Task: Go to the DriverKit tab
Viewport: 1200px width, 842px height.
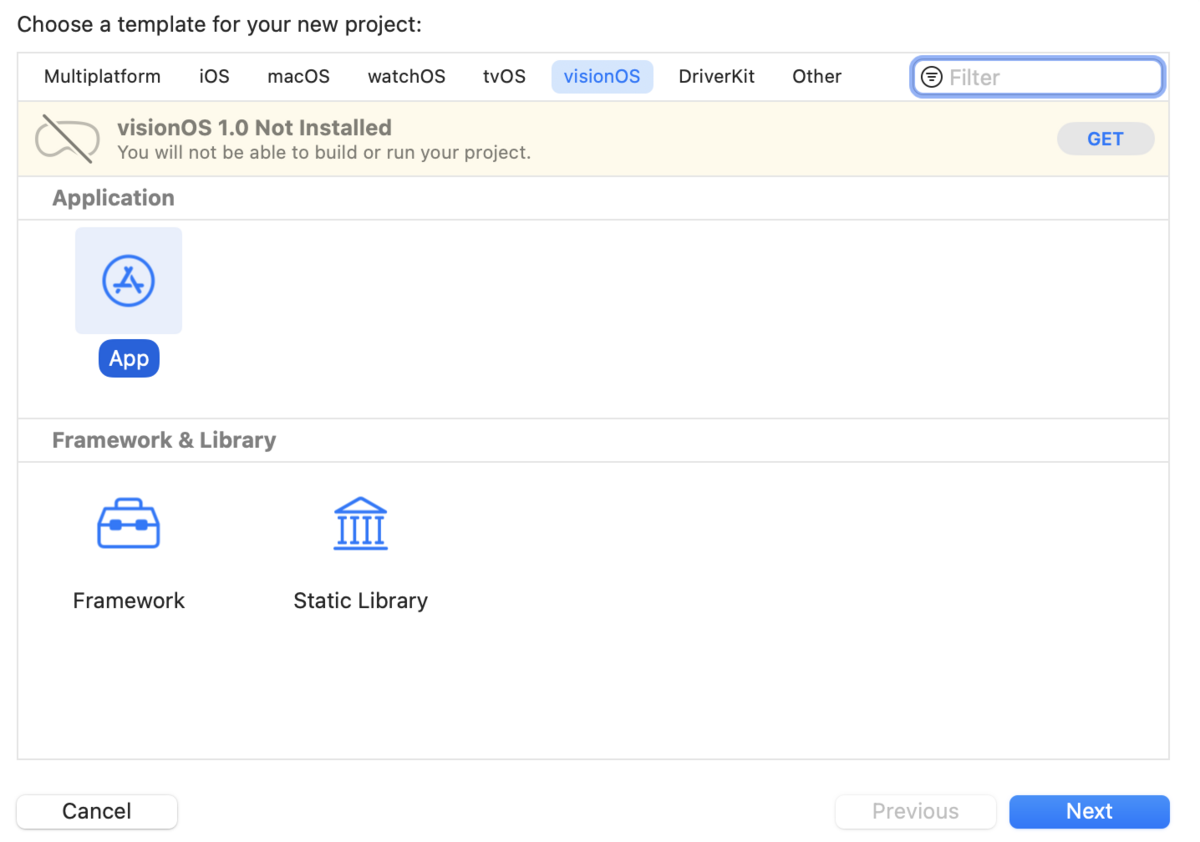Action: pyautogui.click(x=716, y=77)
